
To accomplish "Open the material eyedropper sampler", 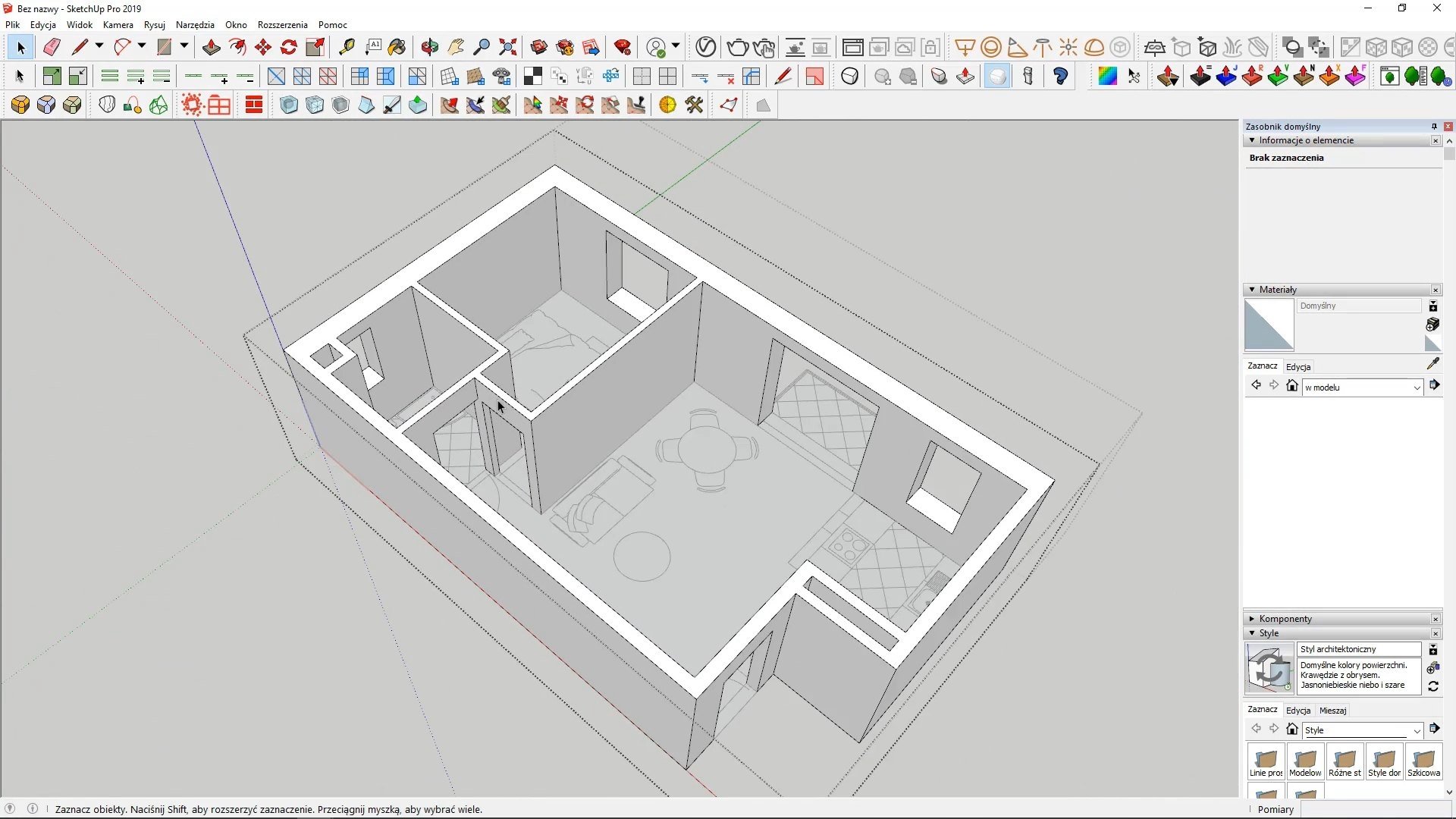I will tap(1432, 364).
